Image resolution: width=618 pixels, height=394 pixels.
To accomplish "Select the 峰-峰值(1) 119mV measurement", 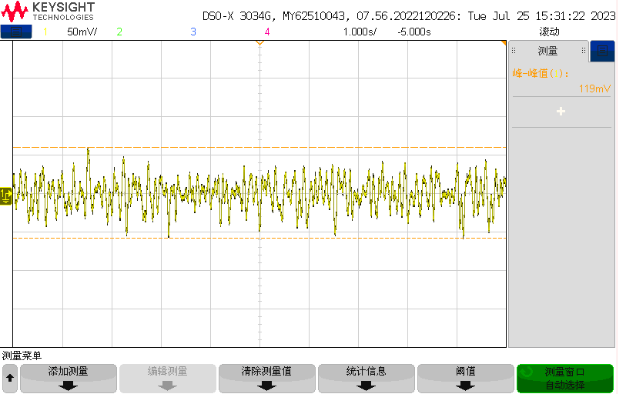I will point(561,81).
